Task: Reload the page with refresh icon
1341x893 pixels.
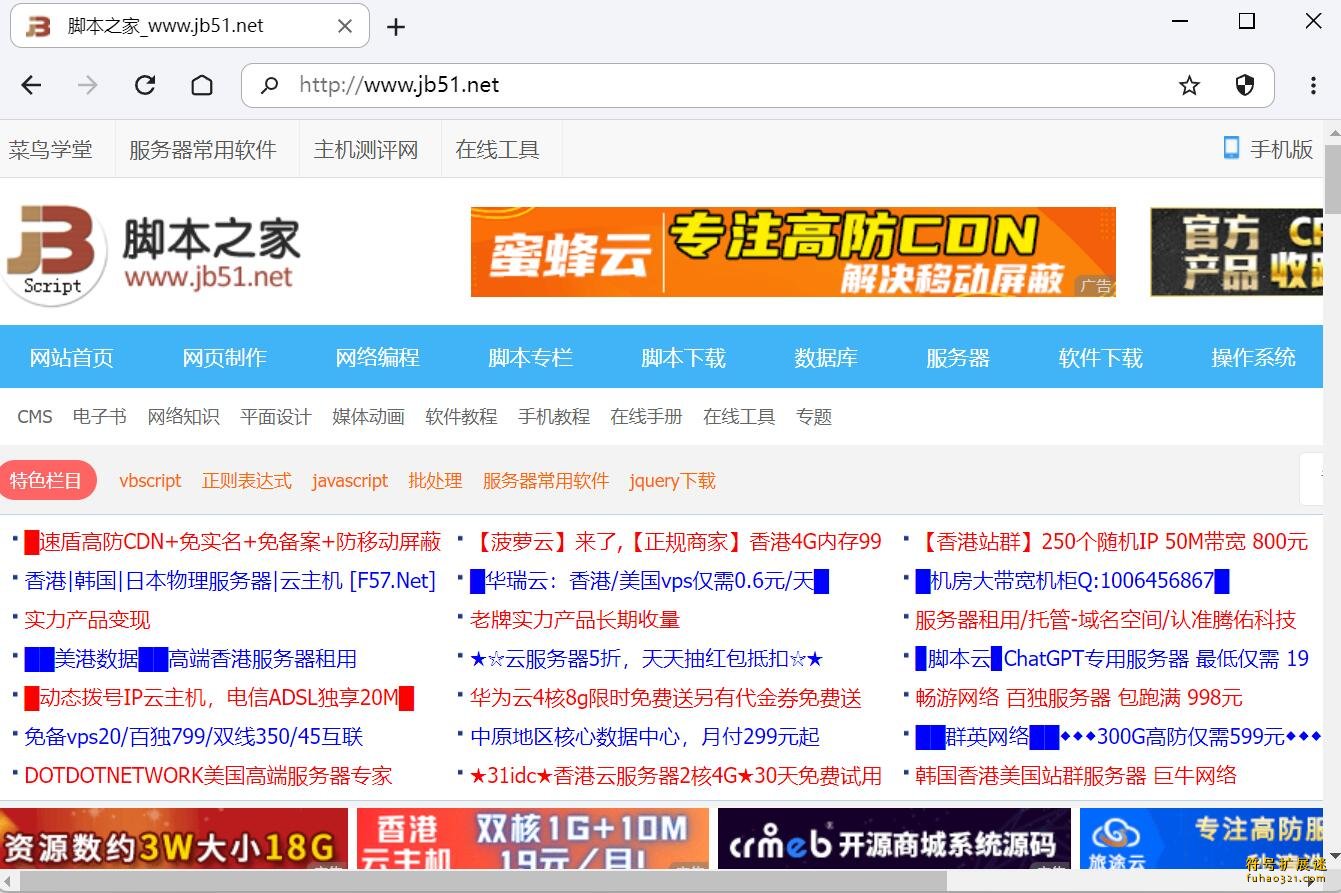Action: point(145,85)
